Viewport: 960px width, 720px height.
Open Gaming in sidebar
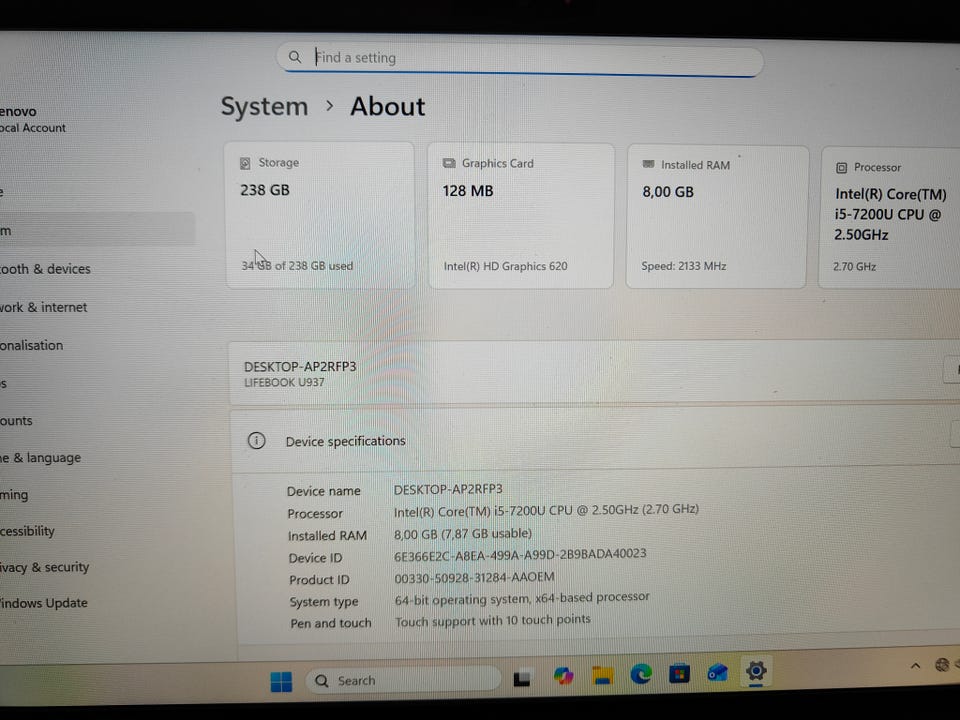[15, 495]
